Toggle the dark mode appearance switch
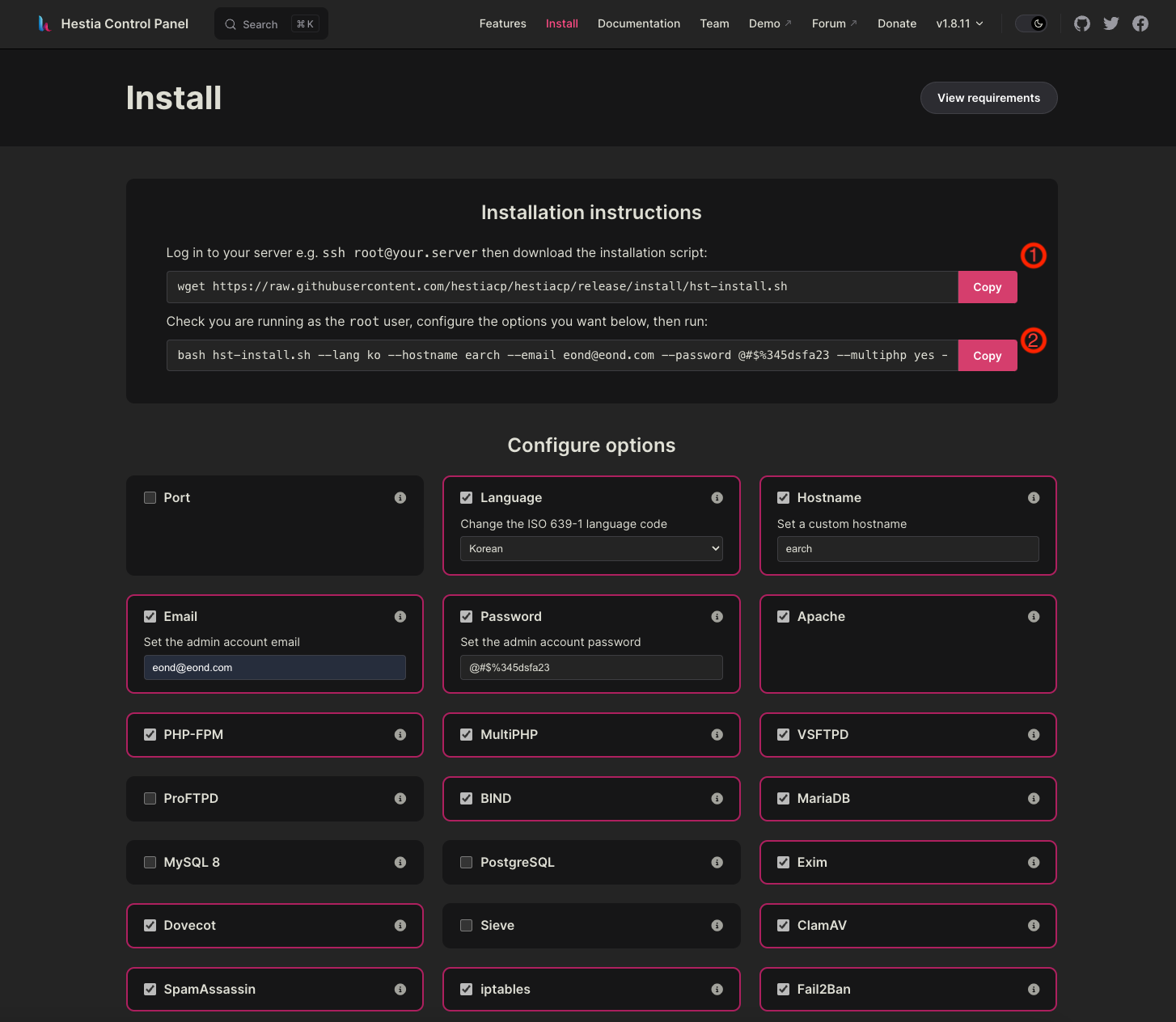The width and height of the screenshot is (1176, 1022). [1031, 23]
